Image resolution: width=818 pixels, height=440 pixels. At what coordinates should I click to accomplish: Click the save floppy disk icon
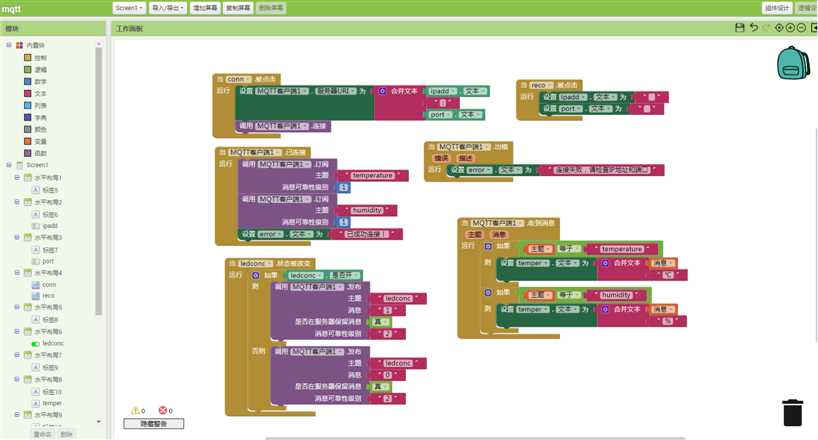click(739, 28)
